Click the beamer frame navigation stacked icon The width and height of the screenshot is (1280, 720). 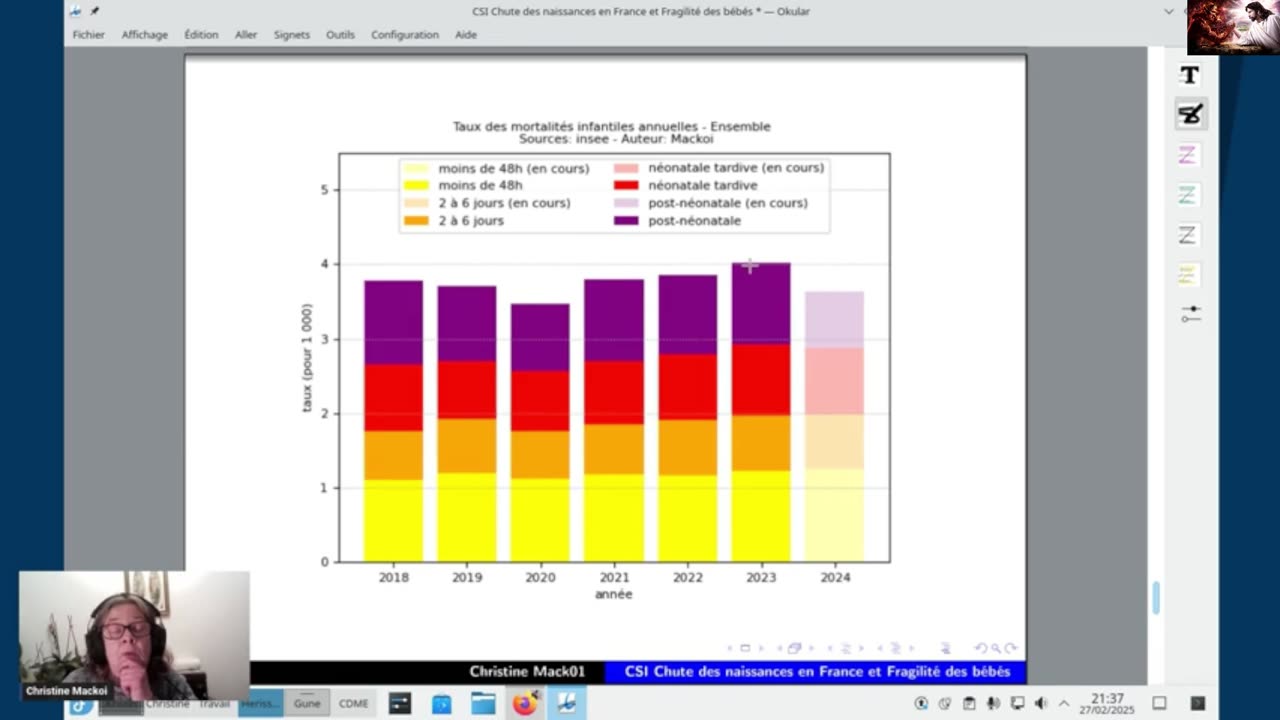click(795, 648)
